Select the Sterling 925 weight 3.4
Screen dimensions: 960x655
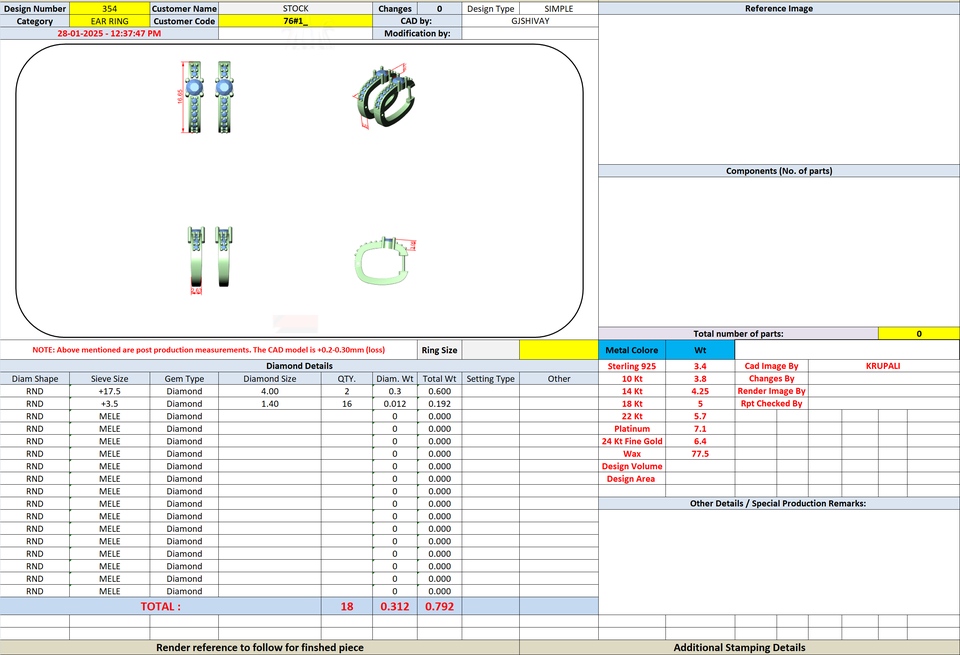[700, 366]
